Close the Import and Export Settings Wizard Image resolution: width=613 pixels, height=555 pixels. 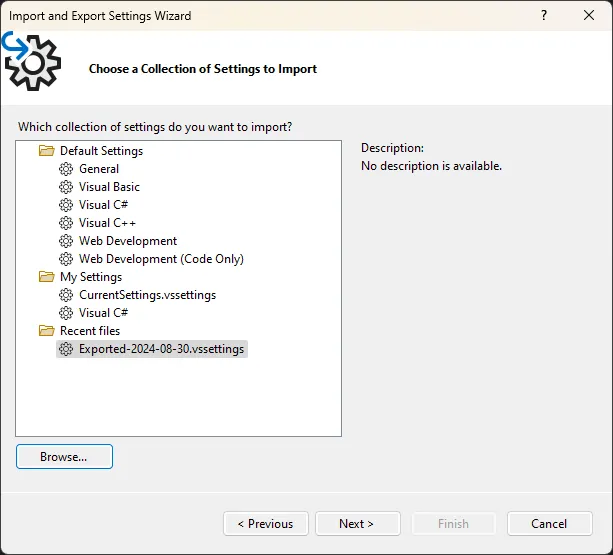(589, 15)
